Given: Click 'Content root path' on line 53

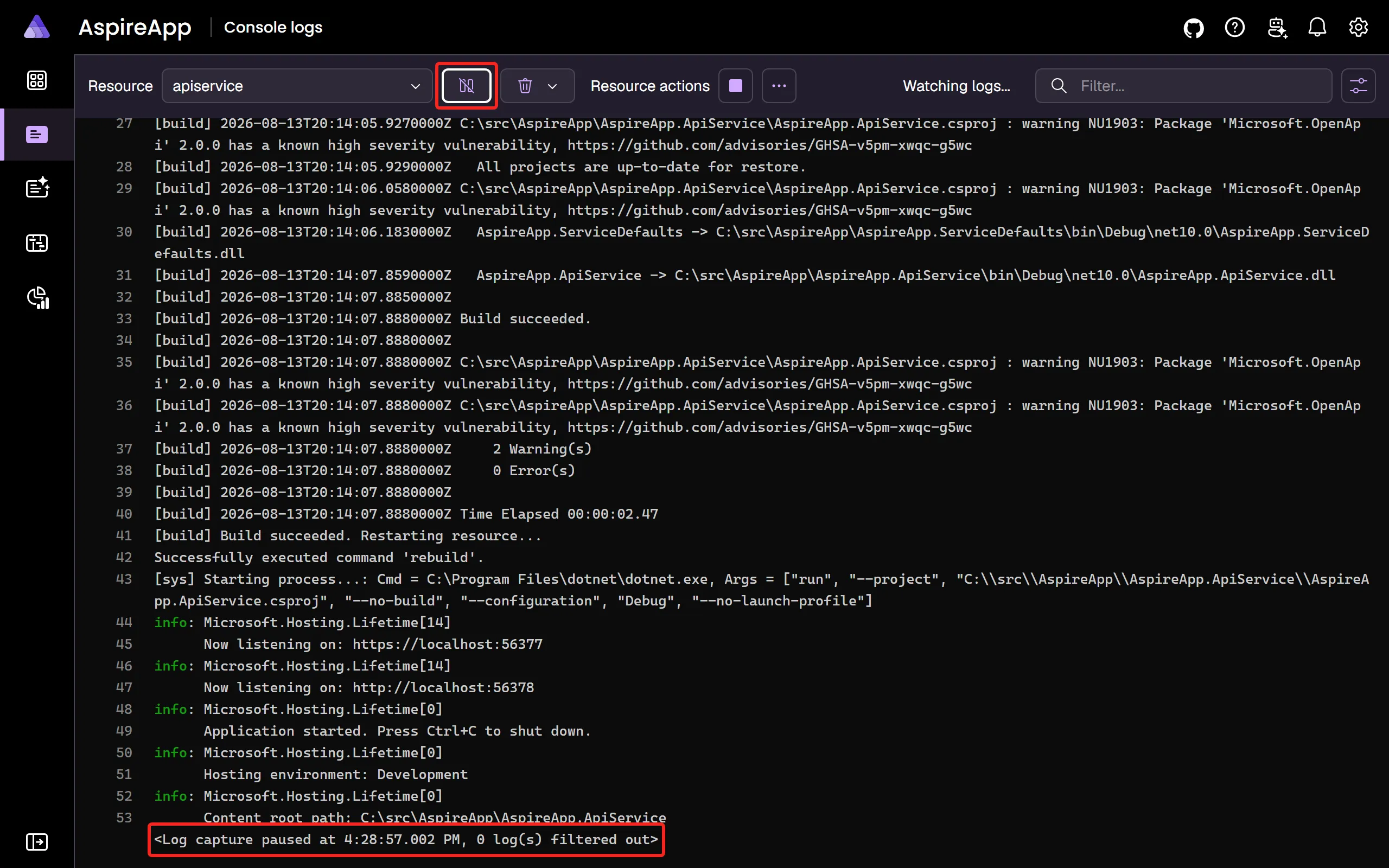Looking at the screenshot, I should coord(435,818).
